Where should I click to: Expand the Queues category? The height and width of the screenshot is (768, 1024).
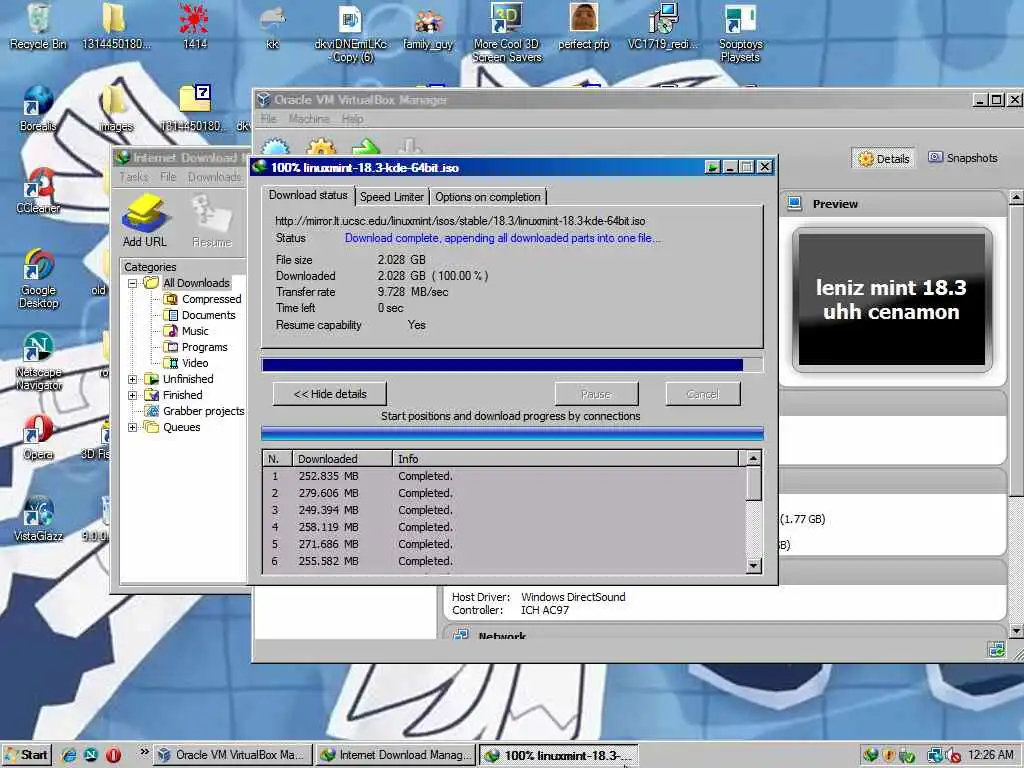(133, 427)
